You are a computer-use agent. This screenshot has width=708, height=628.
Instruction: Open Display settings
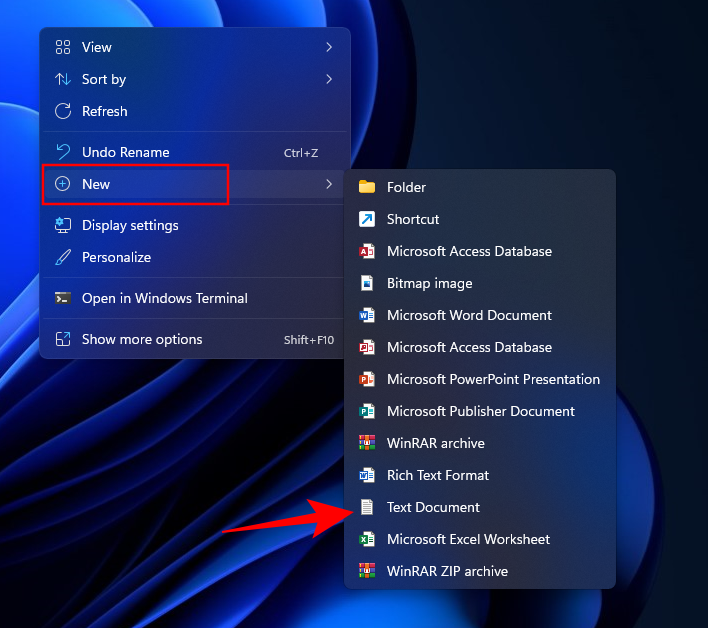(x=130, y=225)
